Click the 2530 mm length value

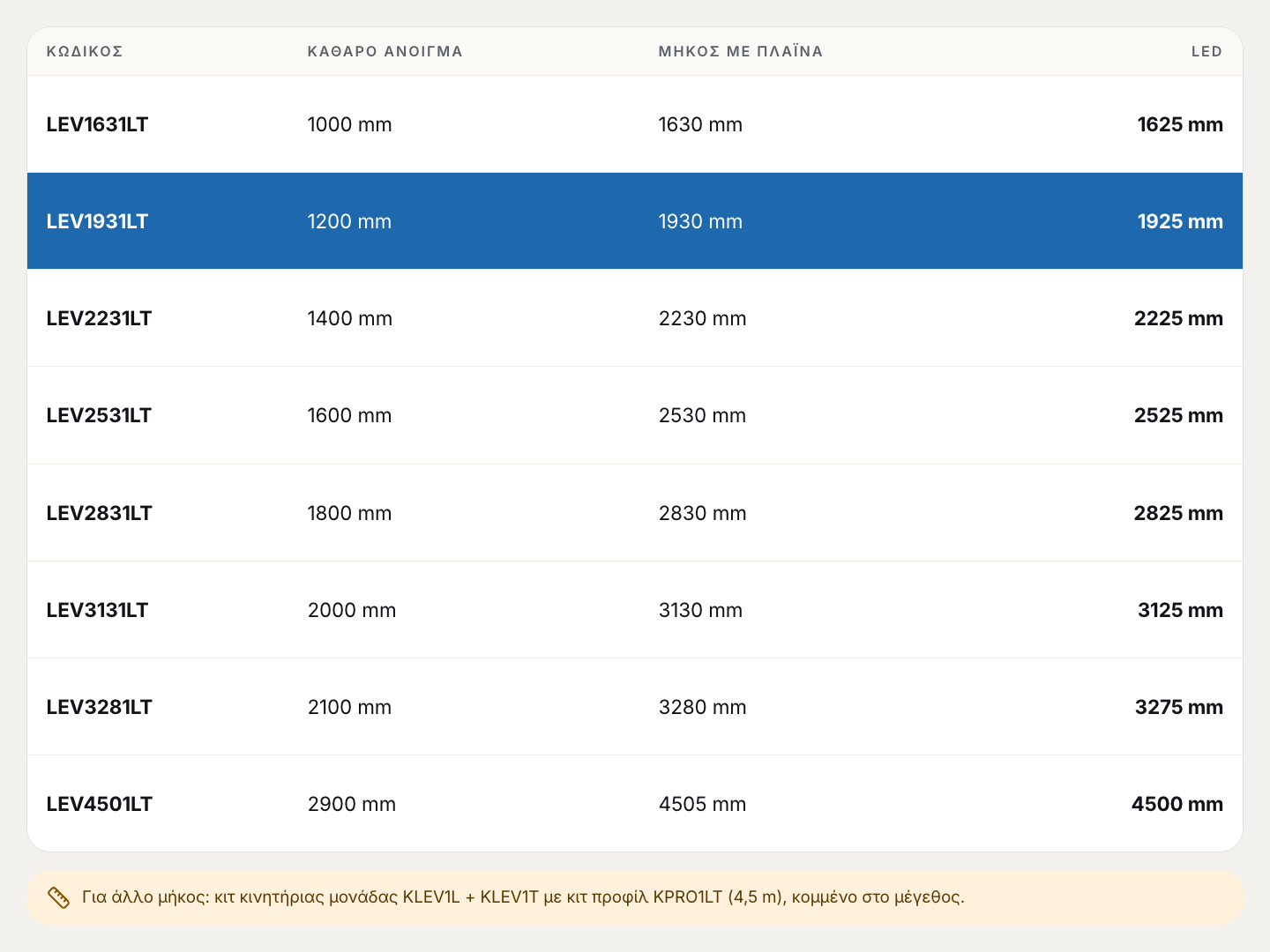[703, 415]
